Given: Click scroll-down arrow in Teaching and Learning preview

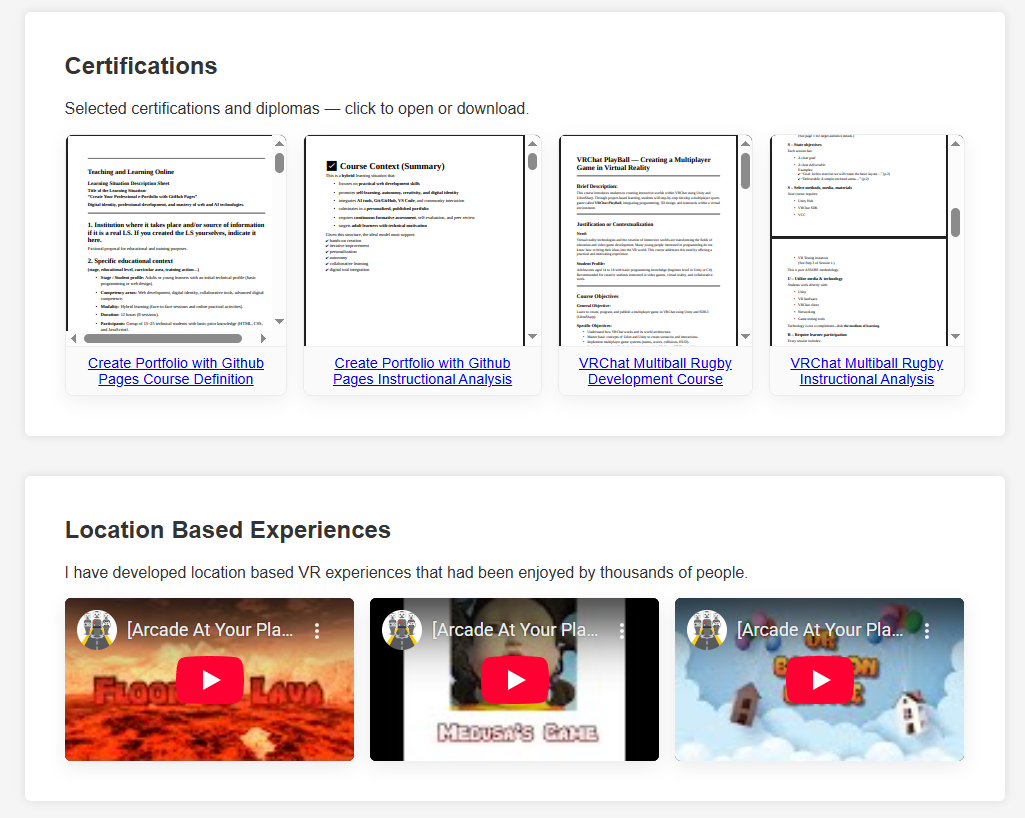Looking at the screenshot, I should pyautogui.click(x=280, y=322).
